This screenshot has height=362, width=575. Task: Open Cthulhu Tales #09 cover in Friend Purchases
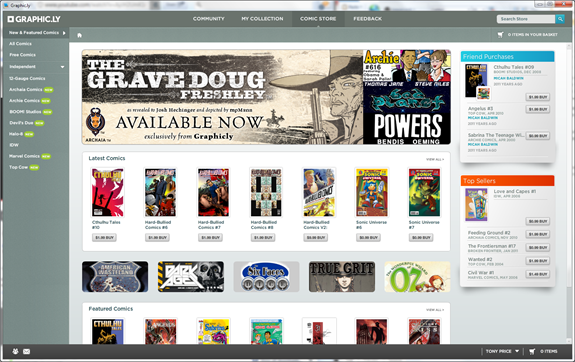pos(476,81)
